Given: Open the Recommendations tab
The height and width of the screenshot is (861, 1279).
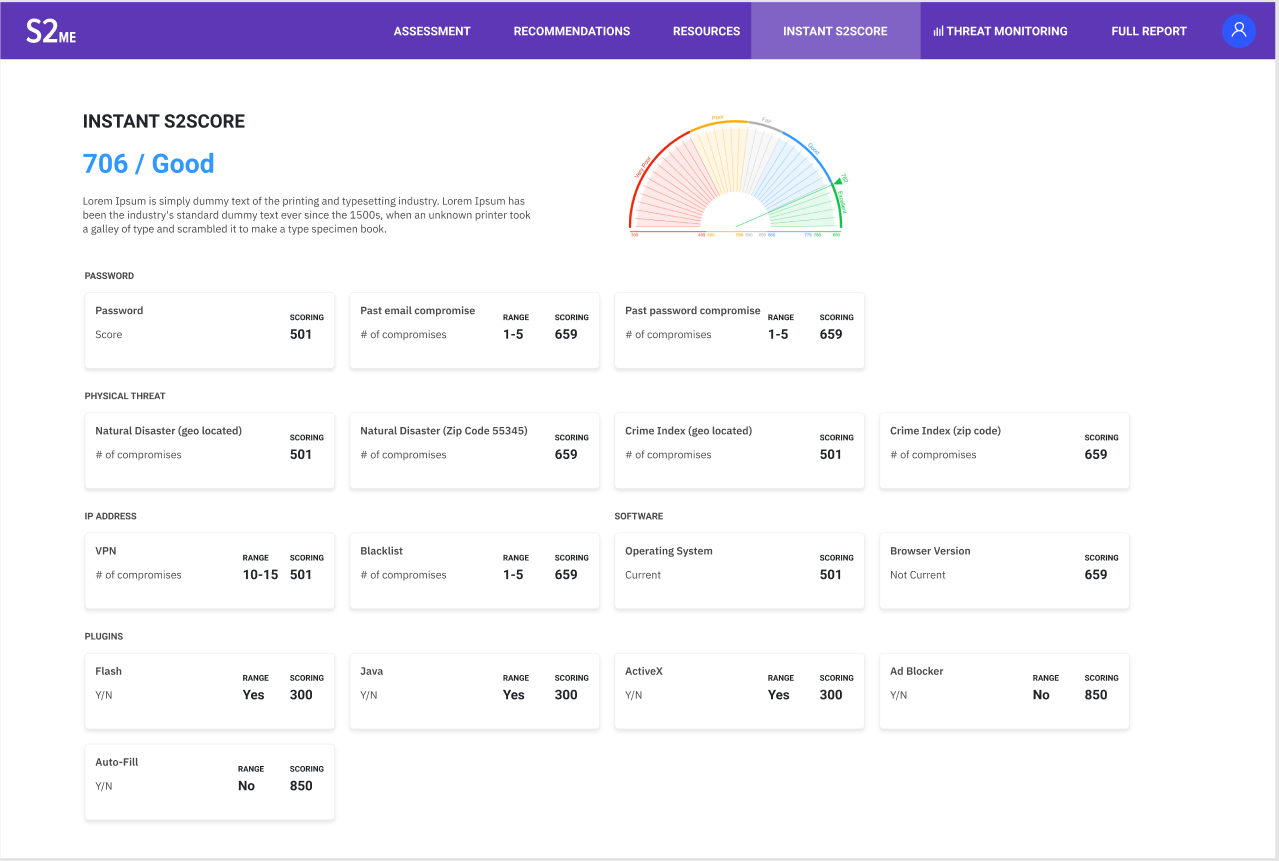Looking at the screenshot, I should [x=571, y=30].
